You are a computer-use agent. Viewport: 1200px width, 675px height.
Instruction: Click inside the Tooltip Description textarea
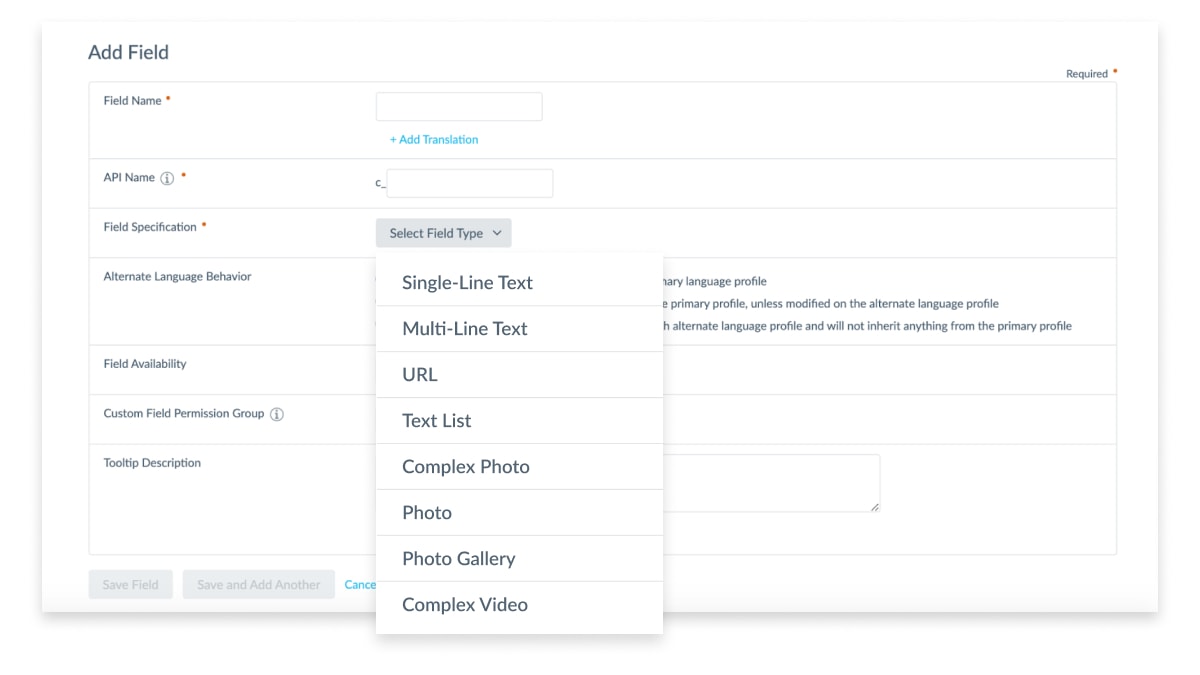(x=771, y=483)
